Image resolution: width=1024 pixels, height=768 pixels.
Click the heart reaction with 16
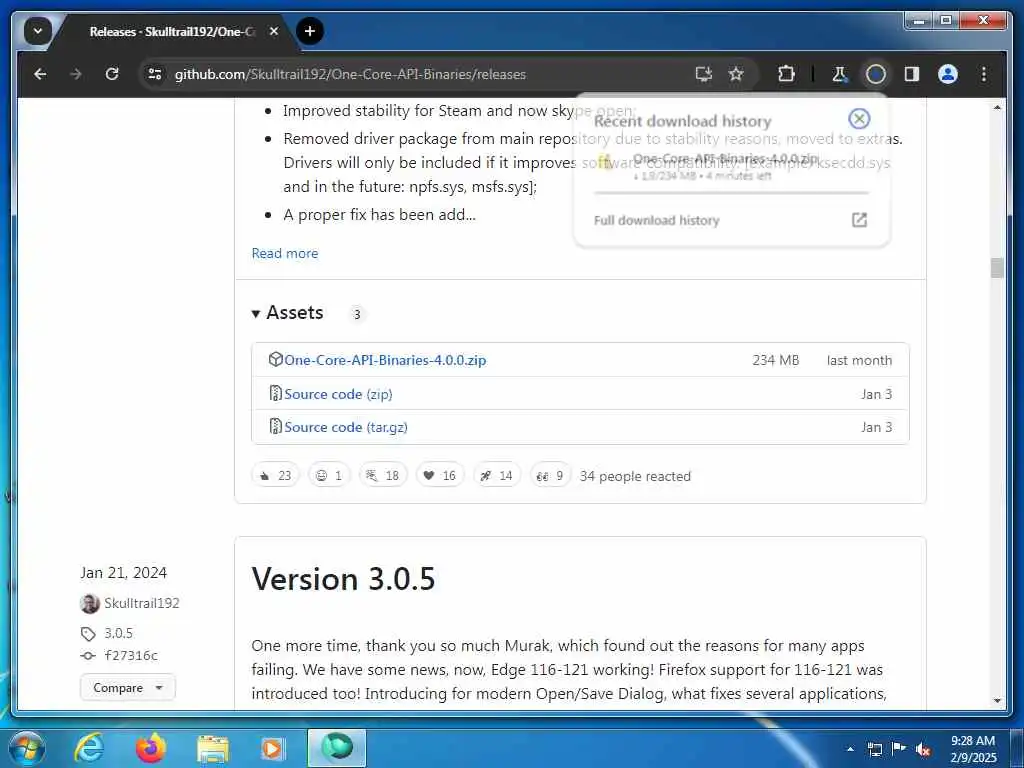tap(440, 475)
